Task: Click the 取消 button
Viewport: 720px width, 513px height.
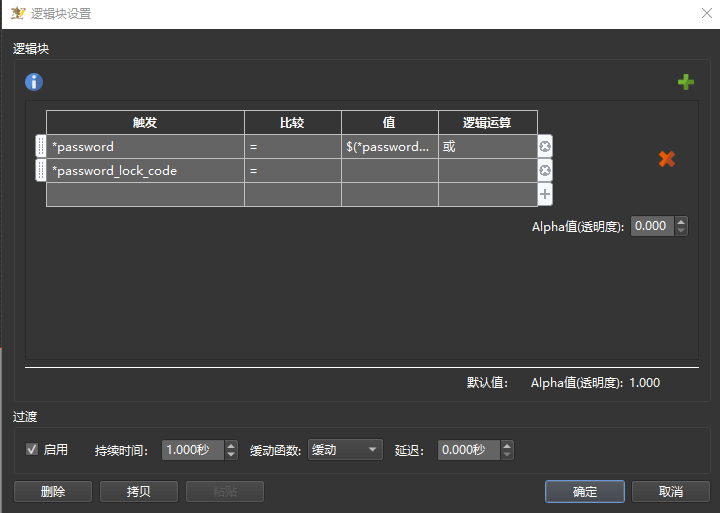Action: [x=671, y=492]
